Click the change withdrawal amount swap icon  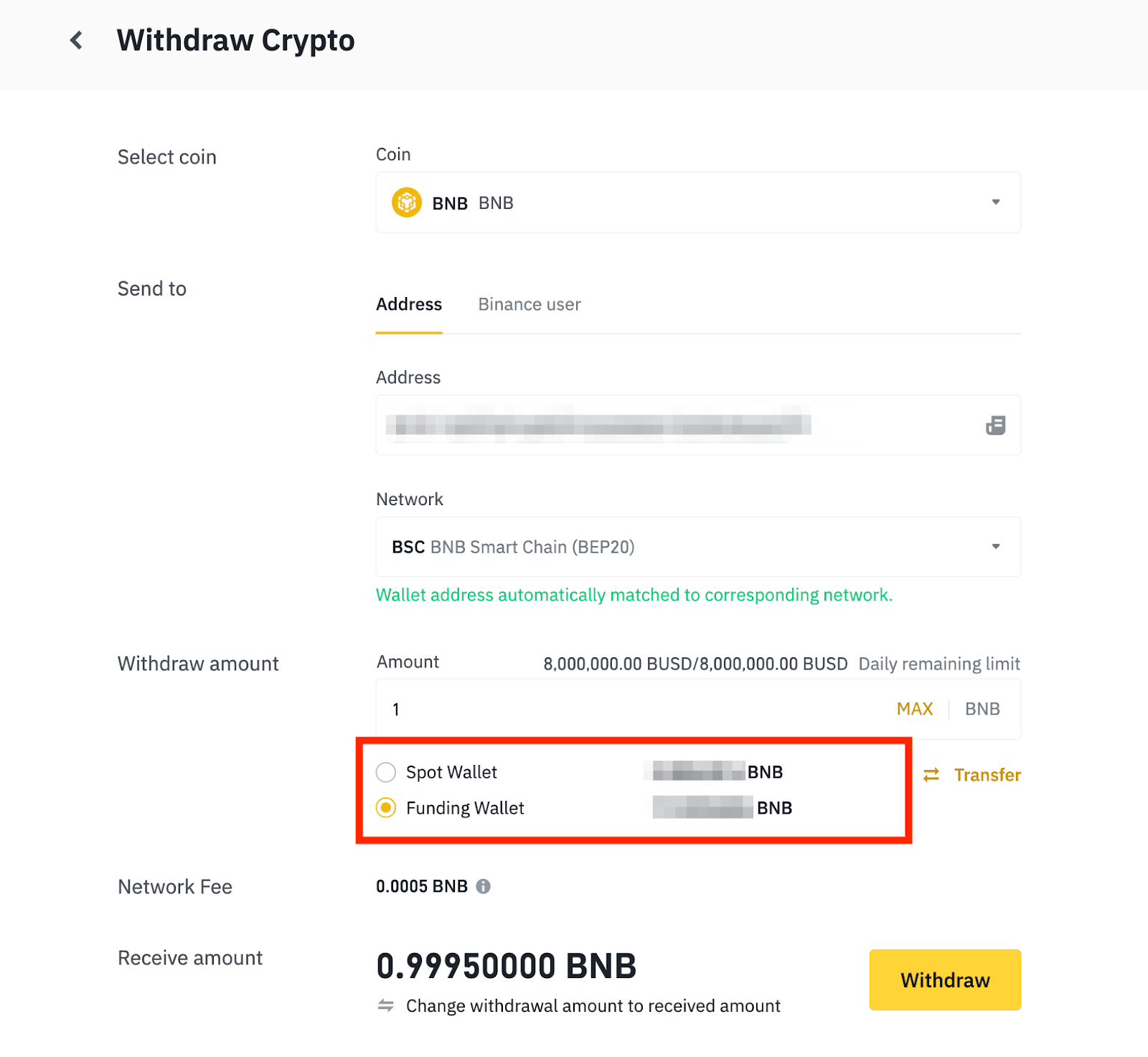[x=386, y=1006]
